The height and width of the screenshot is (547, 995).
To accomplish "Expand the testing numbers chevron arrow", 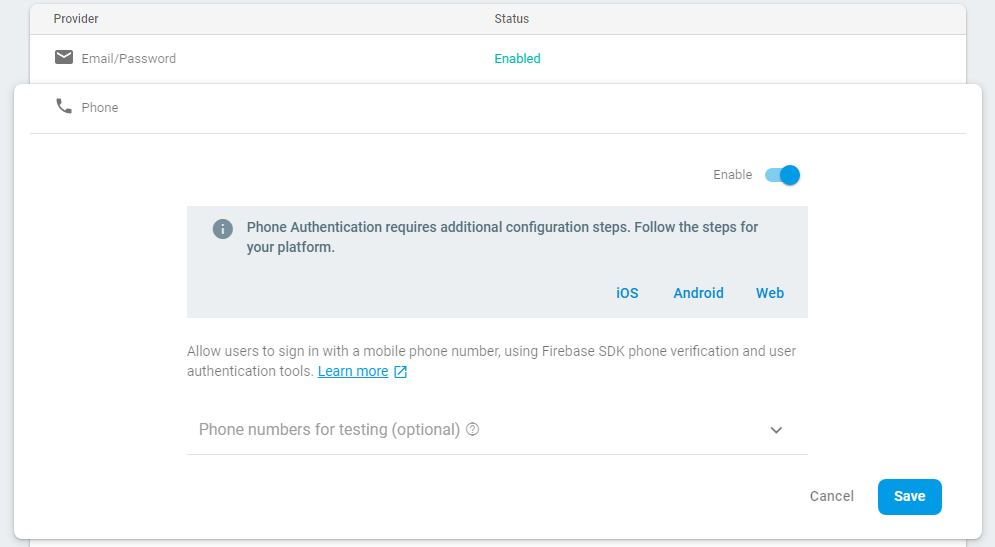I will point(776,430).
